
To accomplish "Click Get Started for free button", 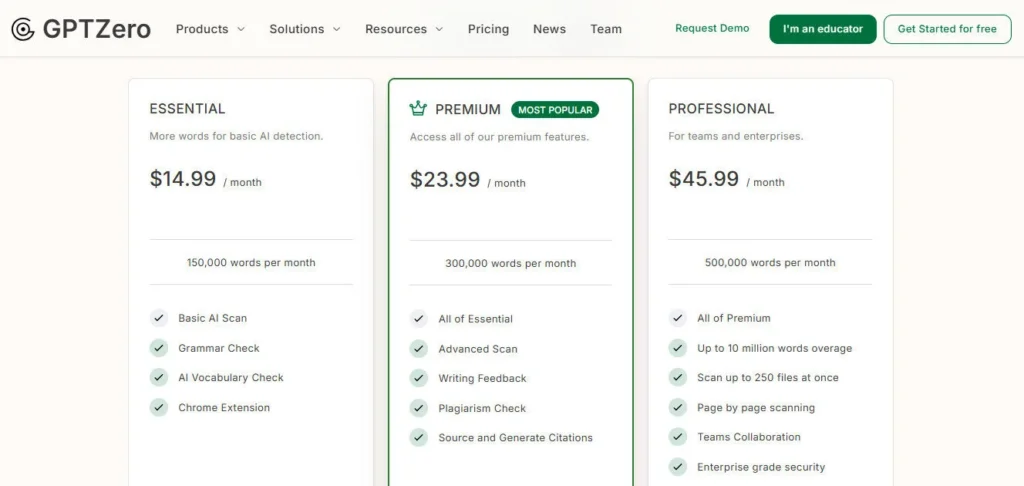I will [x=947, y=29].
